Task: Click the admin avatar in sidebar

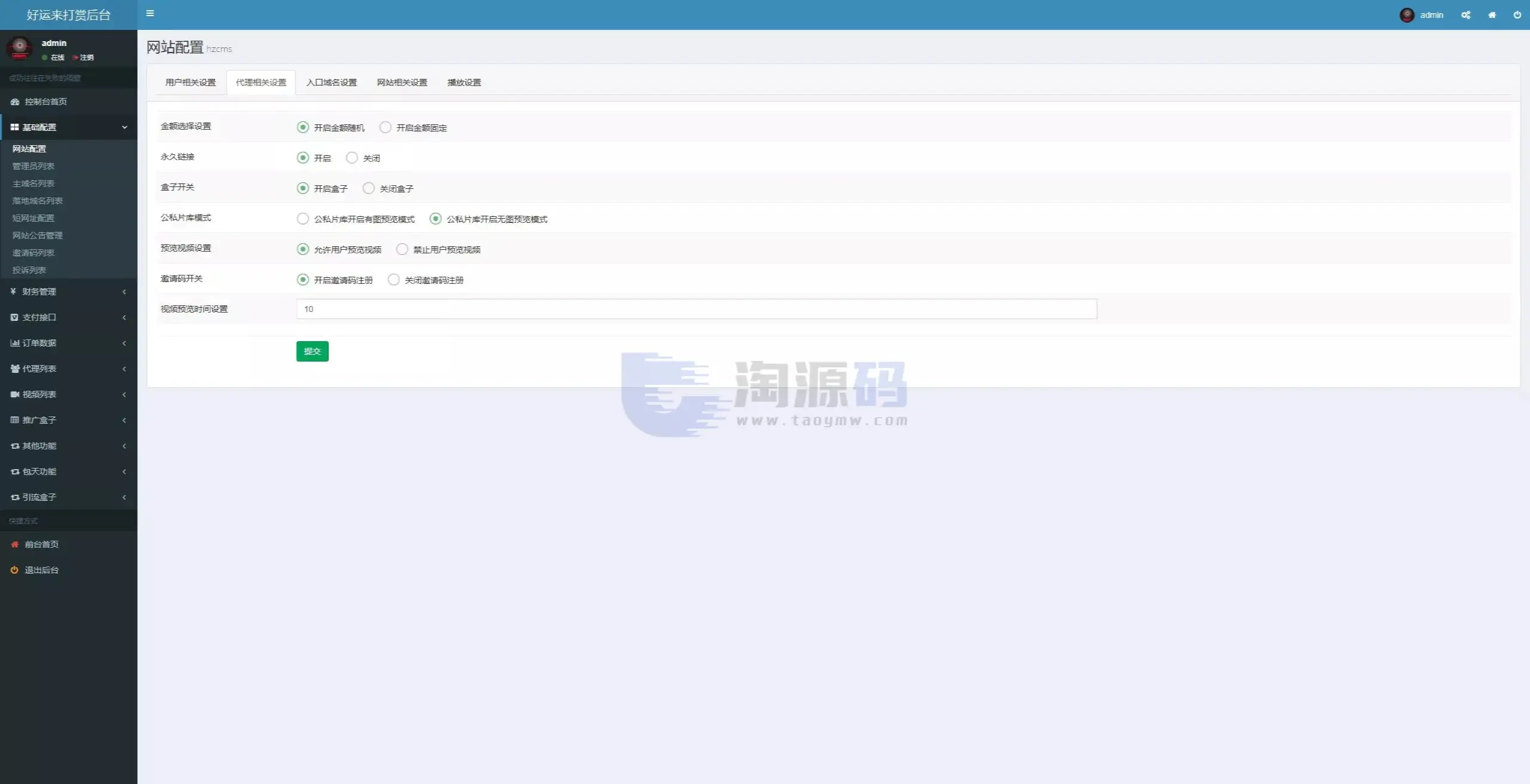Action: pyautogui.click(x=19, y=48)
